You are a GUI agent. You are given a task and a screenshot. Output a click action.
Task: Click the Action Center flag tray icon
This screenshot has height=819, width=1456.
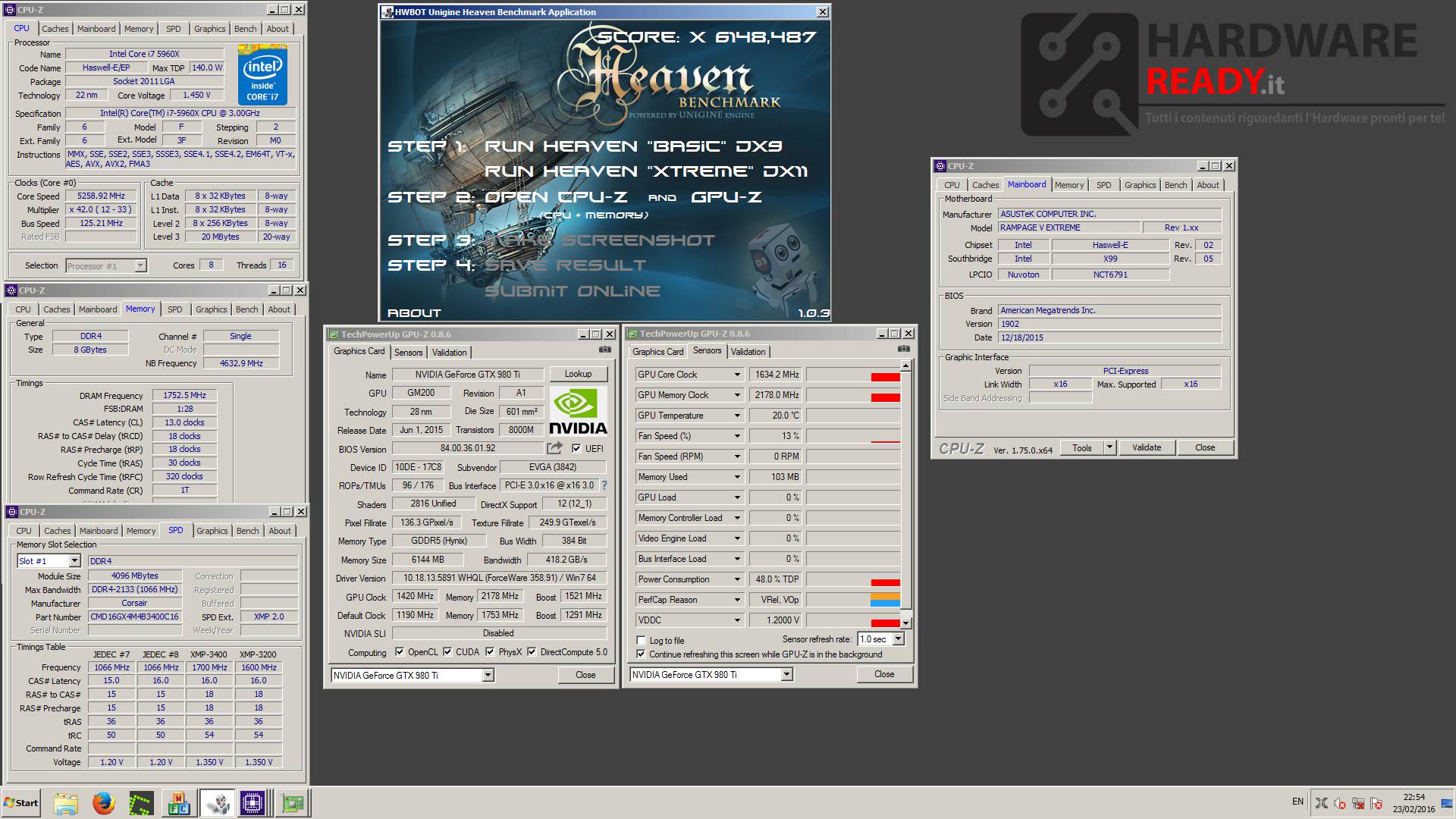pyautogui.click(x=1376, y=803)
